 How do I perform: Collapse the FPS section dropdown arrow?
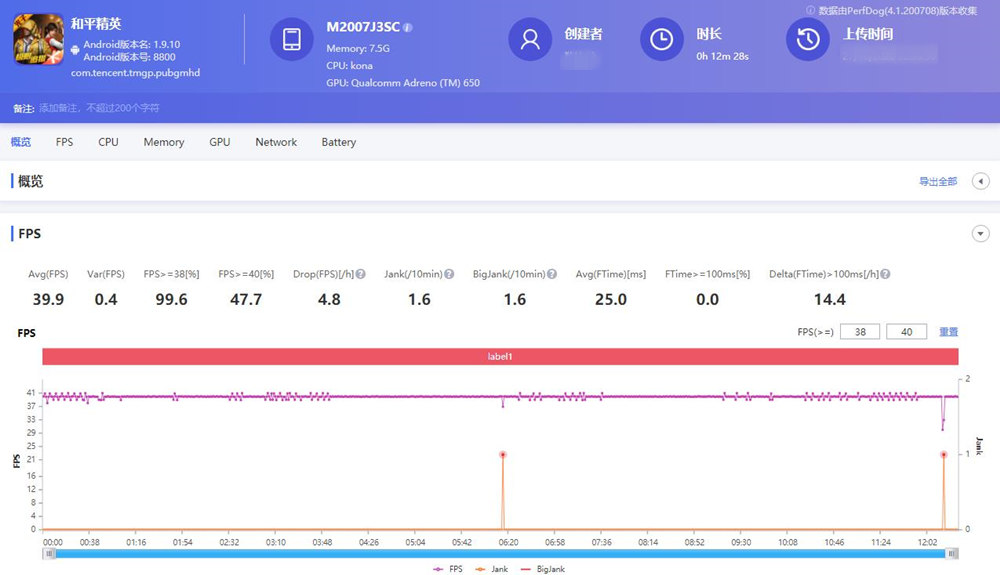(x=980, y=233)
